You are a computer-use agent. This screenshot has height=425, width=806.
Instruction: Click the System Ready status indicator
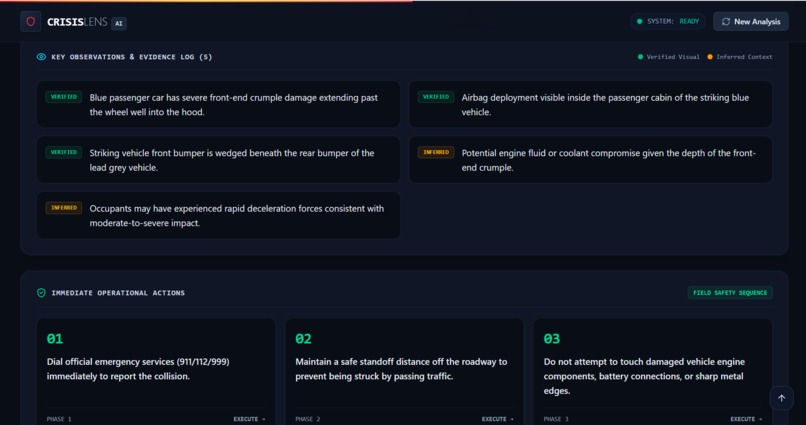coord(668,22)
